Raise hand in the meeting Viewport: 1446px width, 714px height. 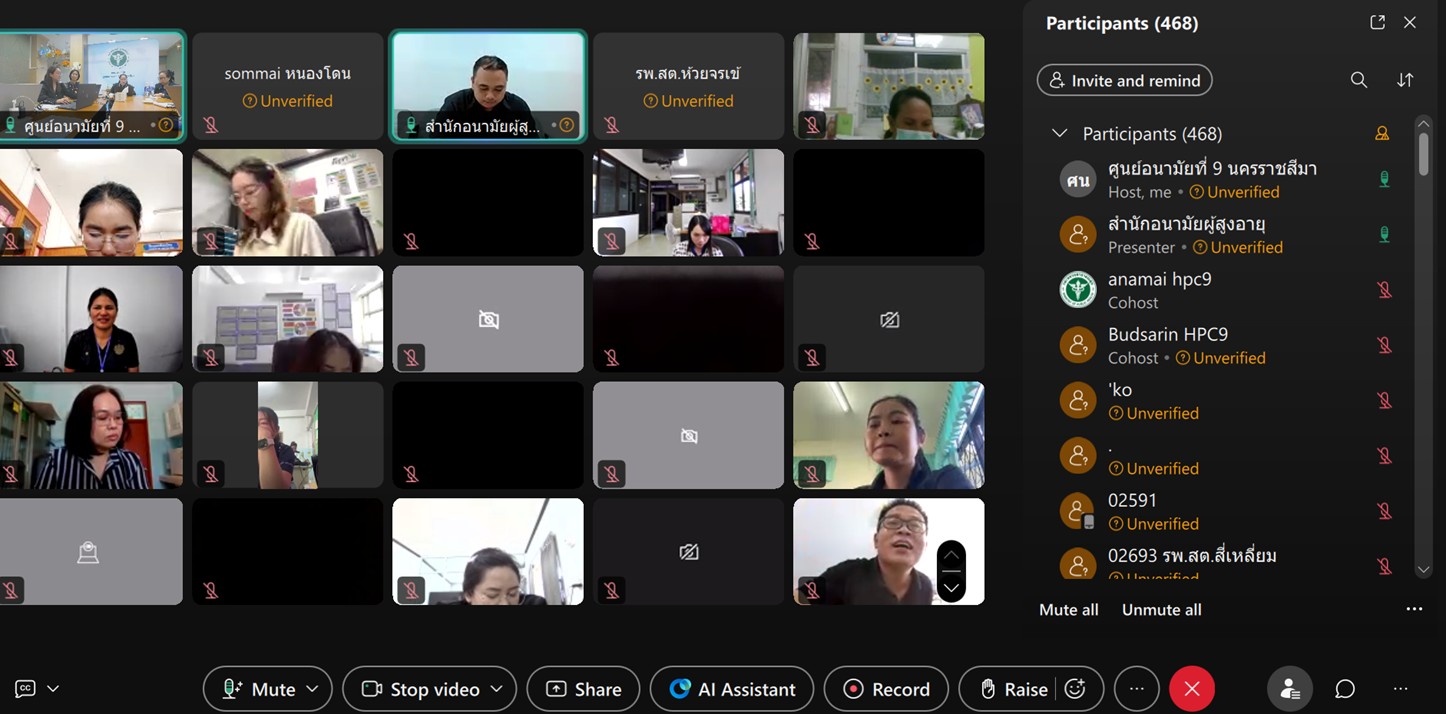(1013, 689)
